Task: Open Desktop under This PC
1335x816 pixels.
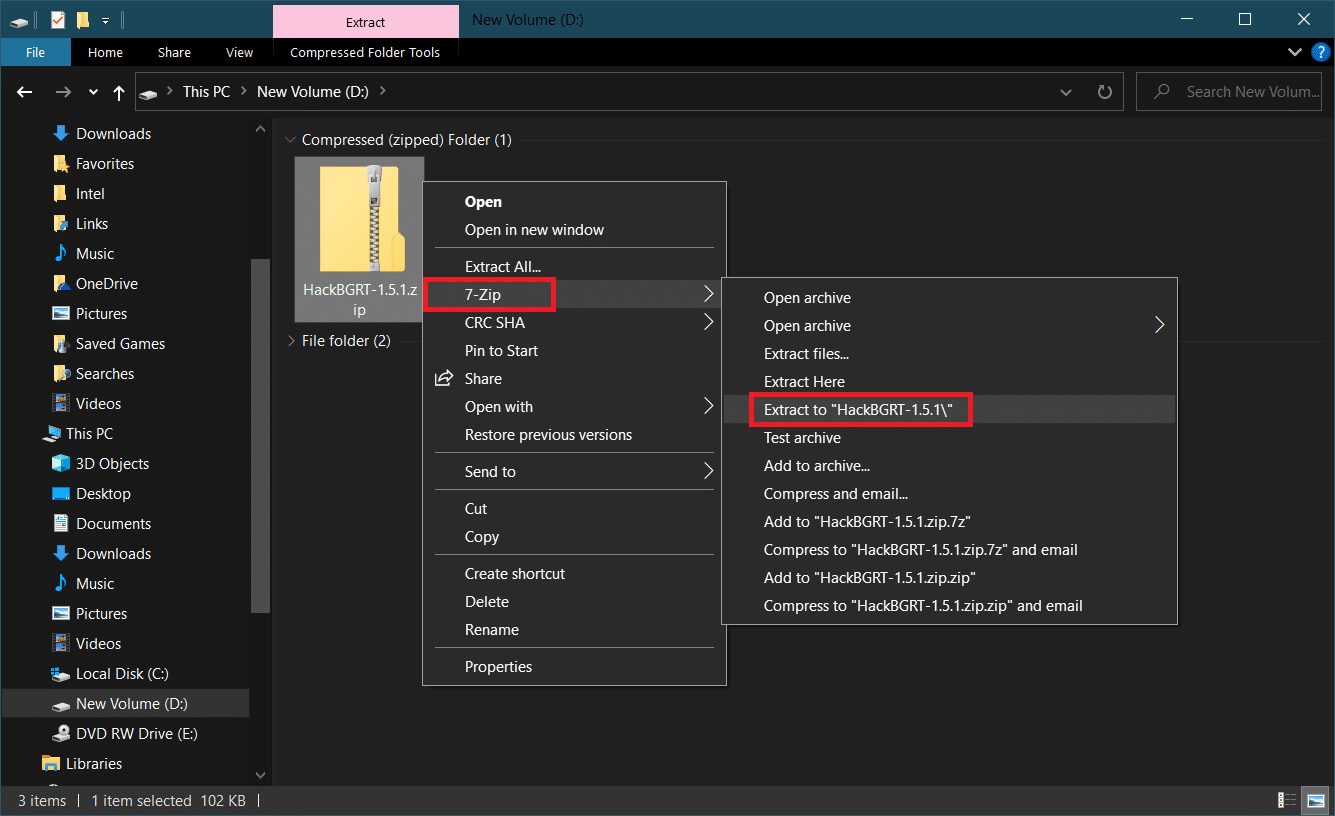Action: pyautogui.click(x=103, y=494)
